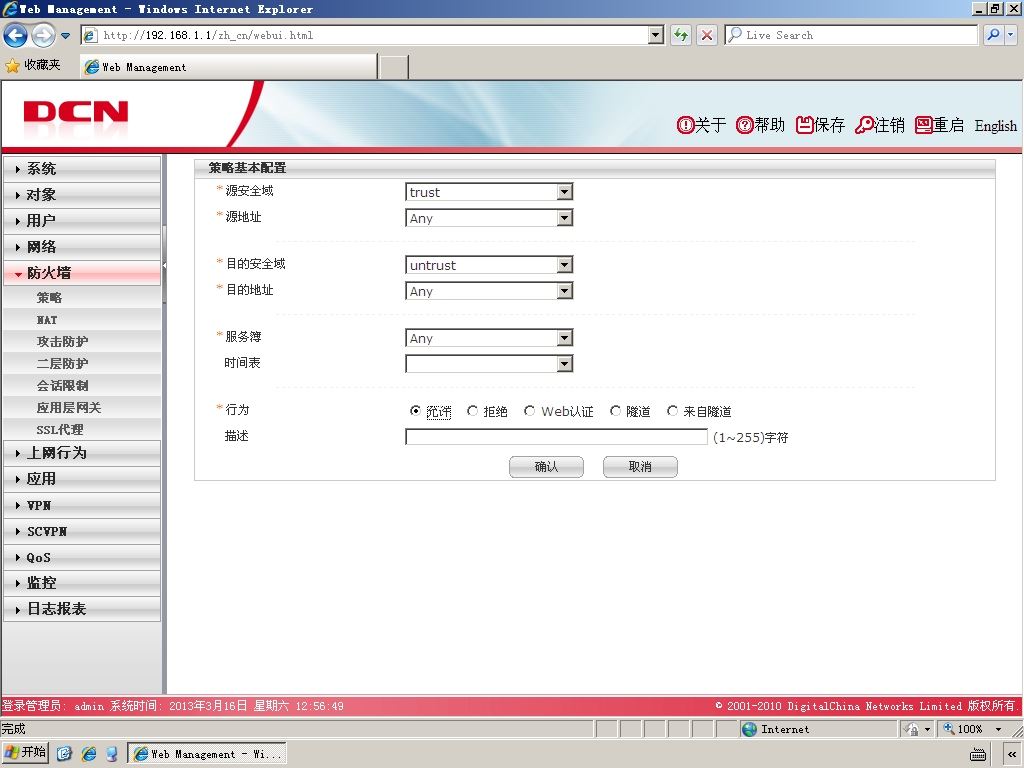This screenshot has height=768, width=1024.
Task: Click the keyboard icon in system tray
Action: [978, 755]
